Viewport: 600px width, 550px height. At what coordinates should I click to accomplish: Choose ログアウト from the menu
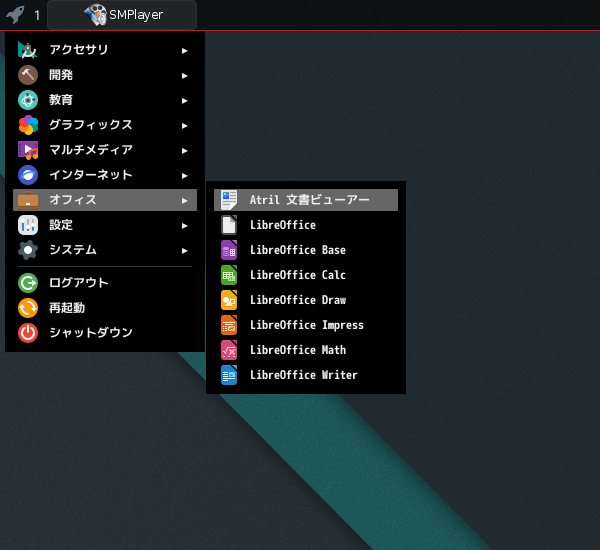105,283
